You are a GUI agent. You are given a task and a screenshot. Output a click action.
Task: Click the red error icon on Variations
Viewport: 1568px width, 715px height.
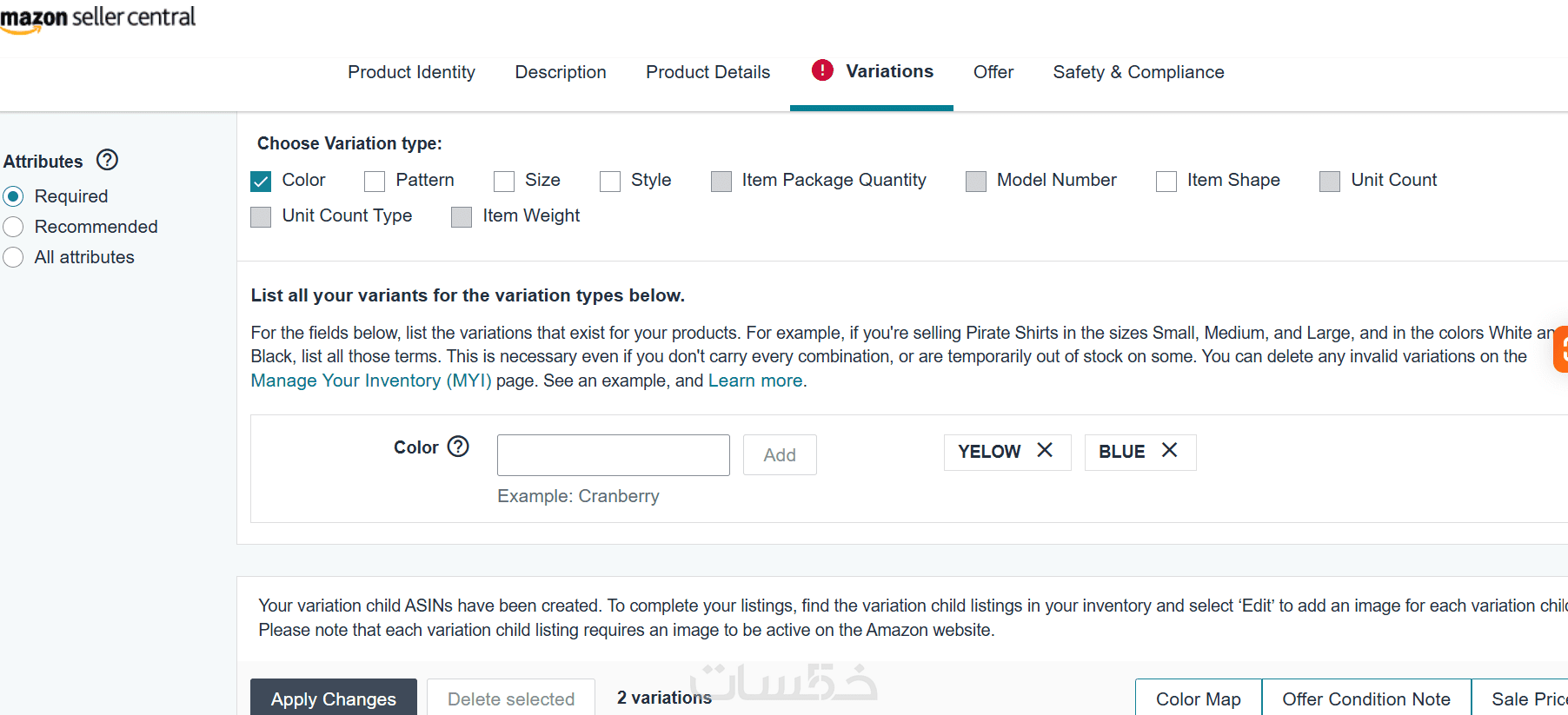pos(822,70)
